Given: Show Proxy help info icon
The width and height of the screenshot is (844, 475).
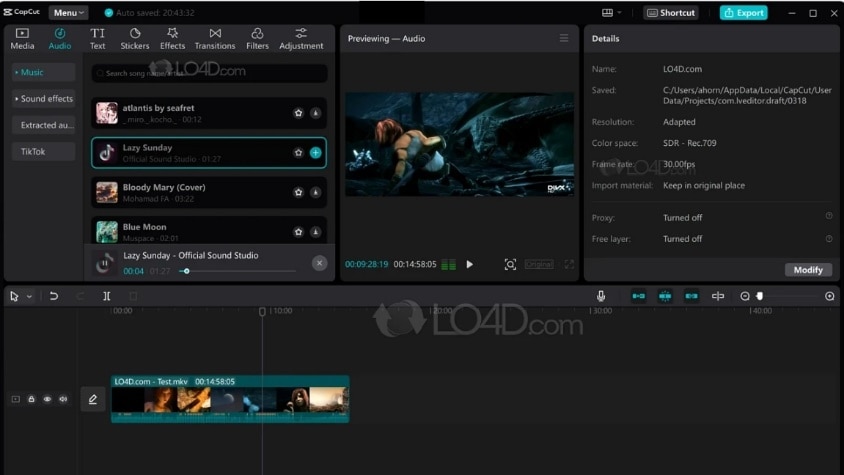Looking at the screenshot, I should (829, 216).
